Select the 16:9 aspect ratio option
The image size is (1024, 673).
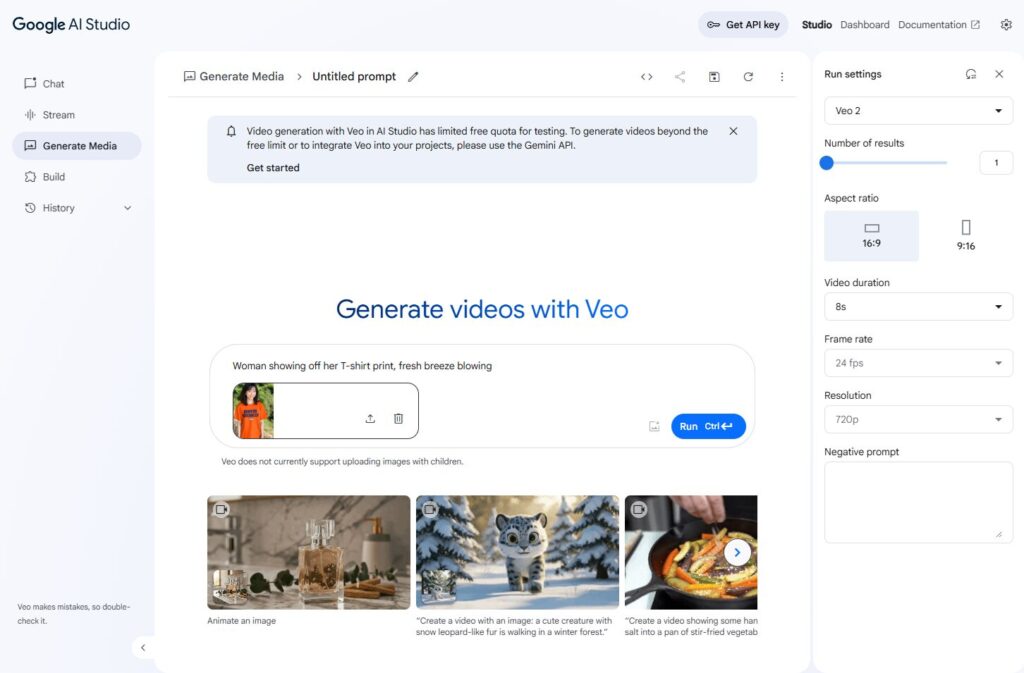click(871, 236)
